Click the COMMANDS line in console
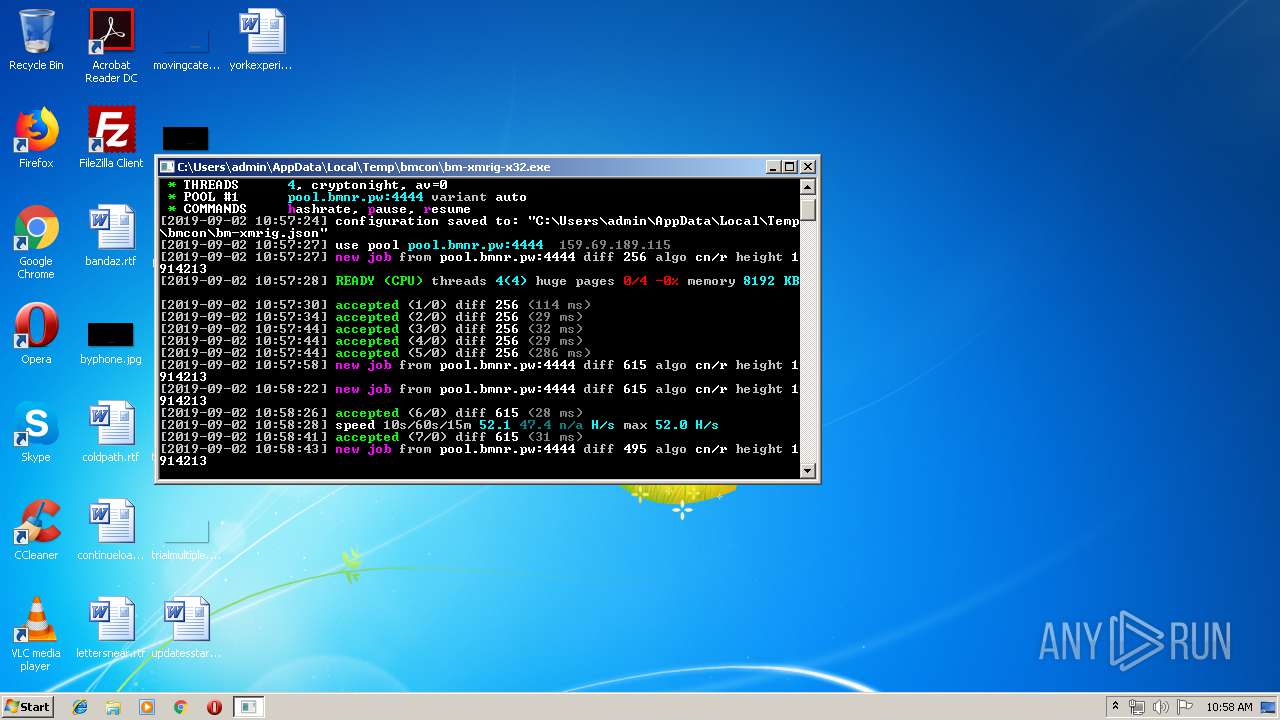The height and width of the screenshot is (720, 1280). pos(319,209)
